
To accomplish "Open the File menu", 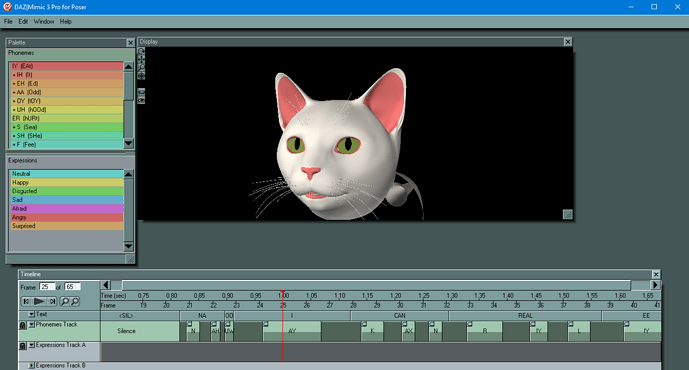I will (8, 22).
